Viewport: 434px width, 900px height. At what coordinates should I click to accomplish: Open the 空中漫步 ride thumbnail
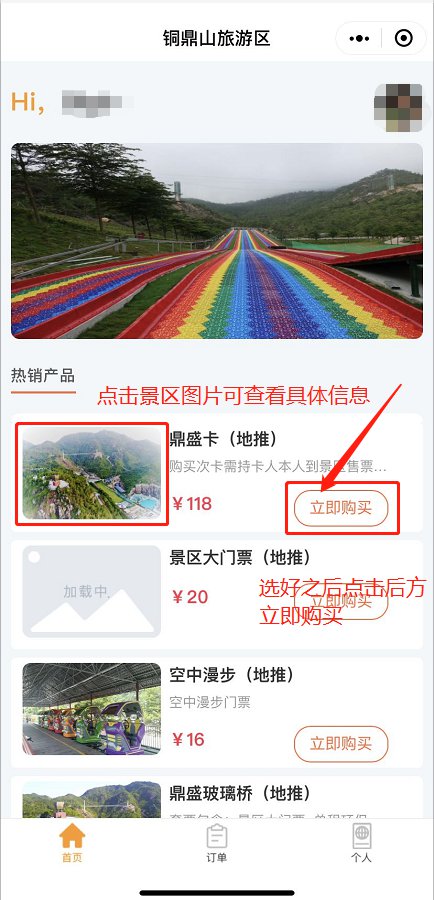[92, 709]
